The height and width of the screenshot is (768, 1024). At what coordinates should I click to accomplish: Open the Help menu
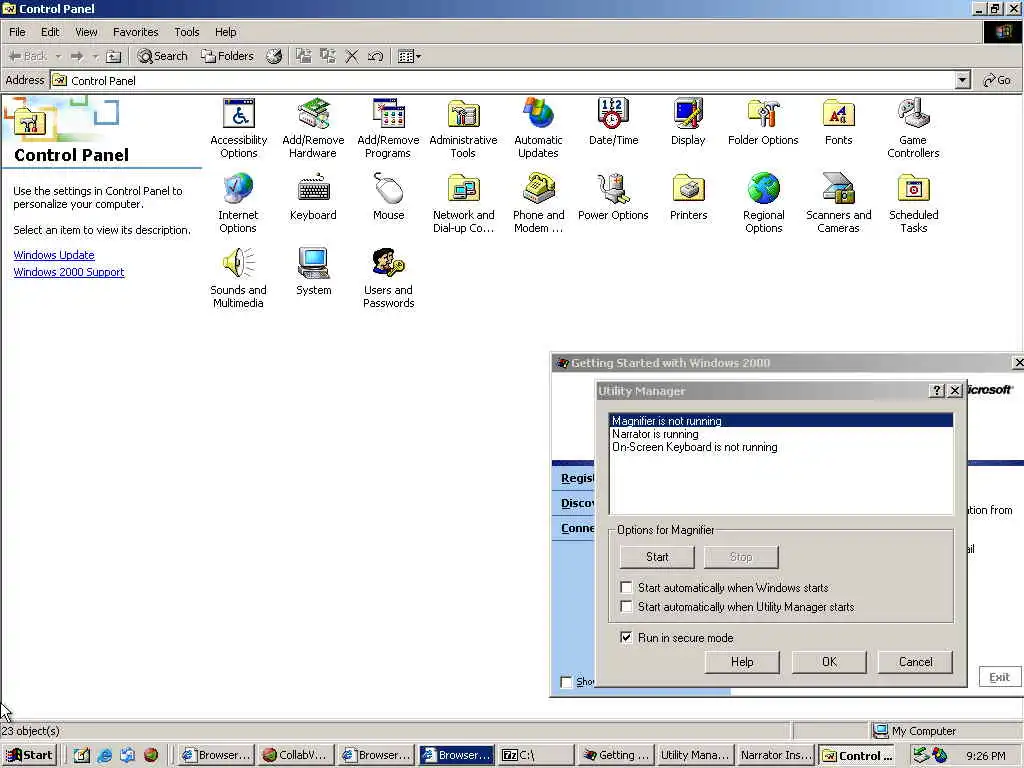(x=225, y=32)
